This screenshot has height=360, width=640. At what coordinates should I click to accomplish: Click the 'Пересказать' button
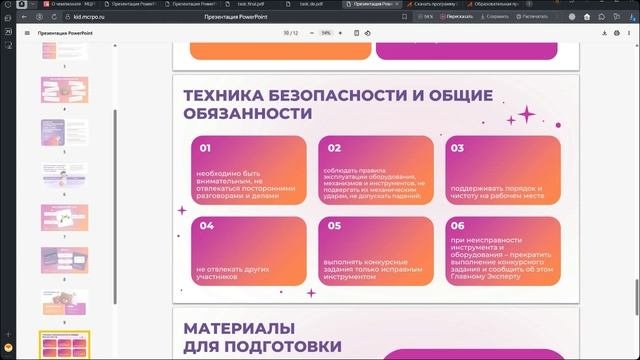(x=456, y=17)
